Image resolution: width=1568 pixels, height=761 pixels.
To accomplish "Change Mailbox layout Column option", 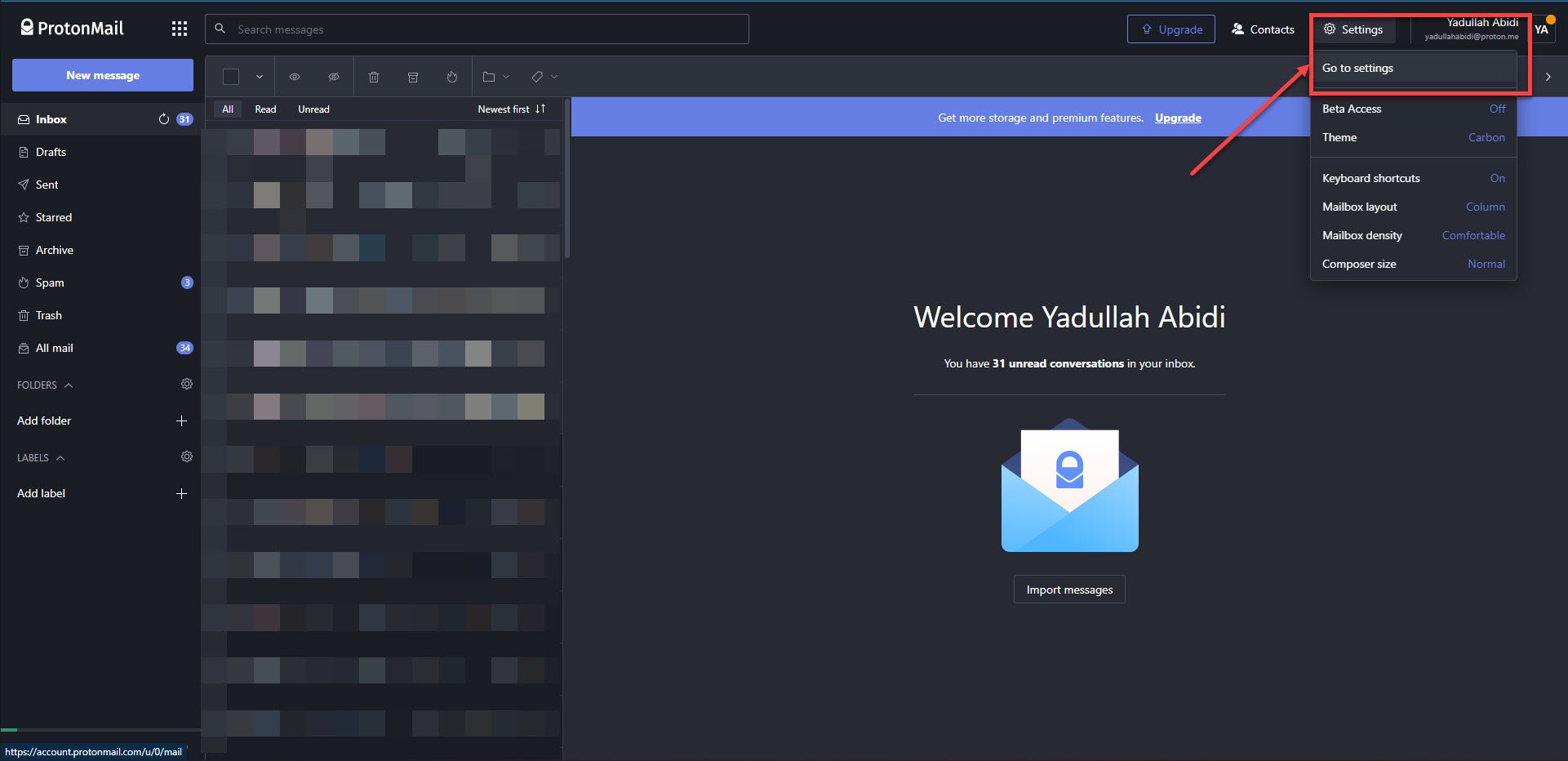I will [1414, 207].
